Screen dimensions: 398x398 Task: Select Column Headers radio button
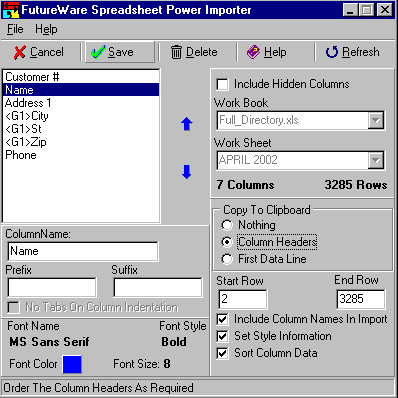(227, 242)
